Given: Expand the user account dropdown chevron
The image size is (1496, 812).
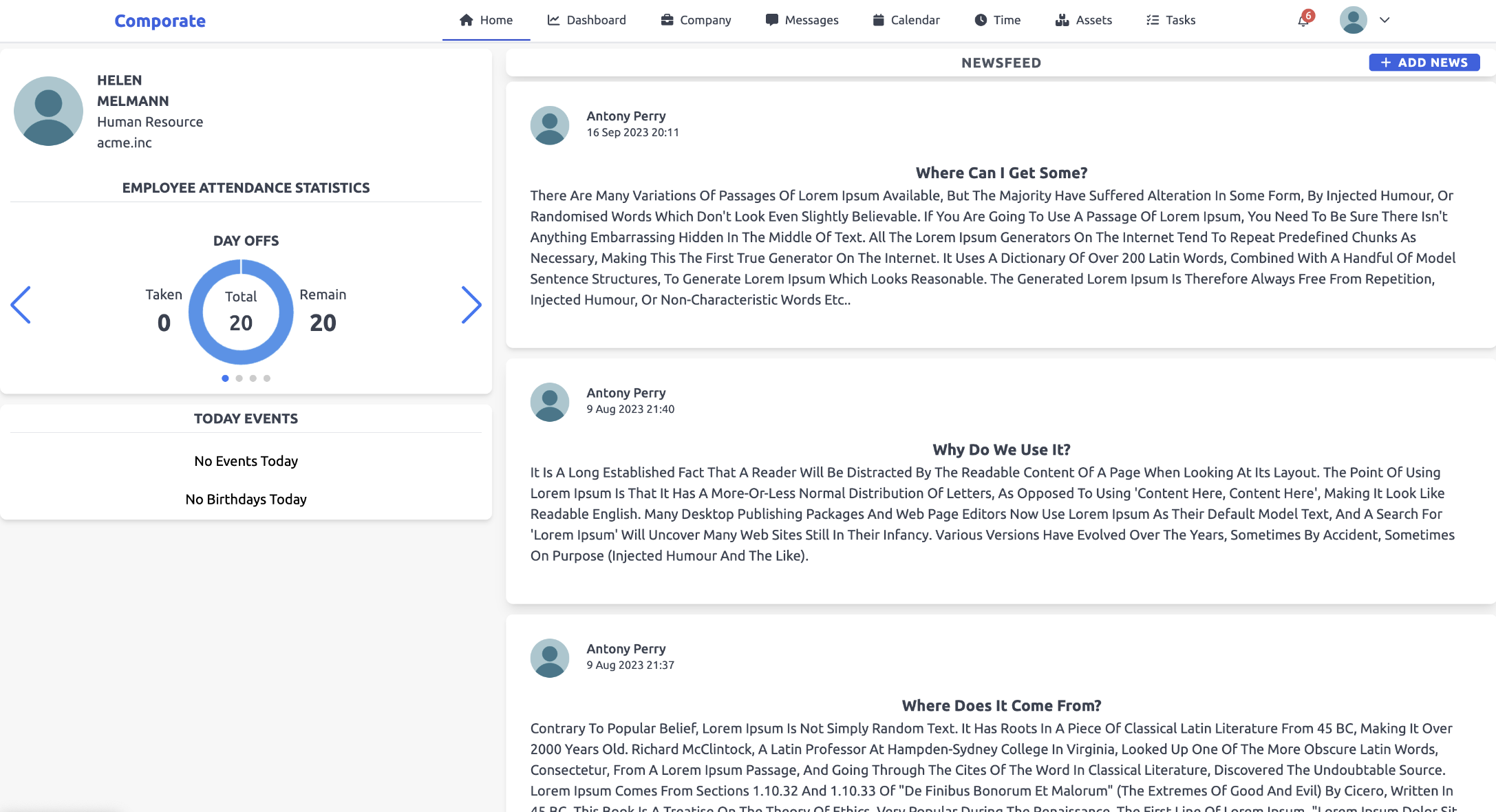Looking at the screenshot, I should 1385,20.
